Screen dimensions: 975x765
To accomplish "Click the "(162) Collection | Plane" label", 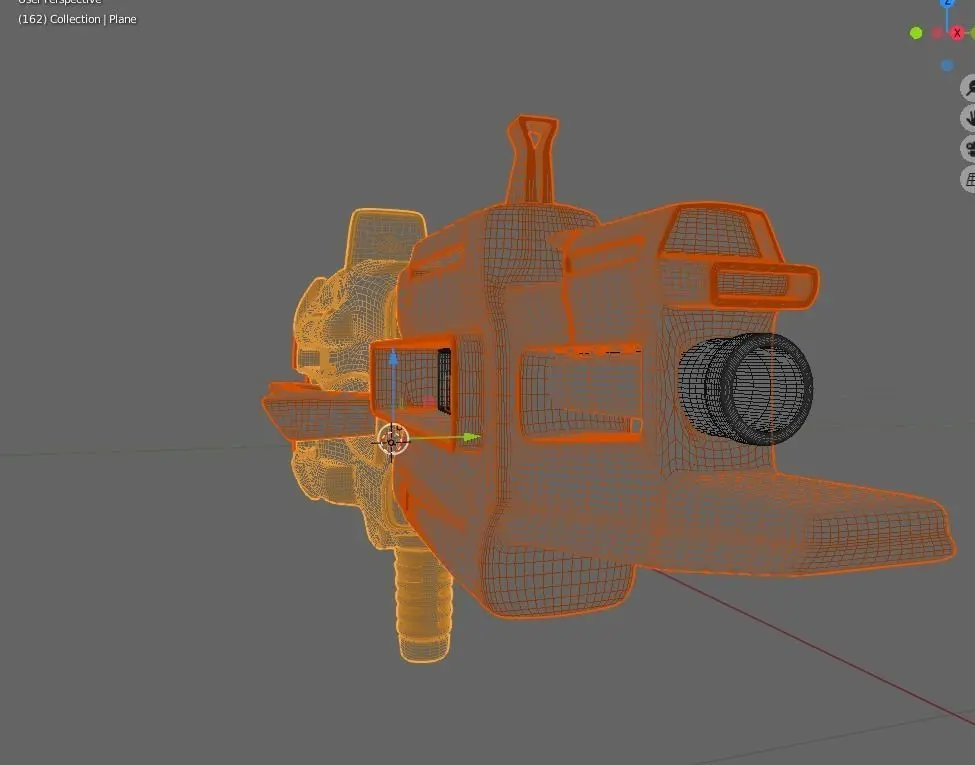I will (x=77, y=19).
